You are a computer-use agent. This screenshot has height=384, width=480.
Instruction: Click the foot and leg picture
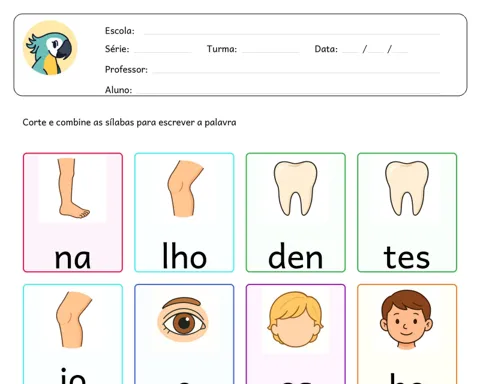click(x=73, y=188)
